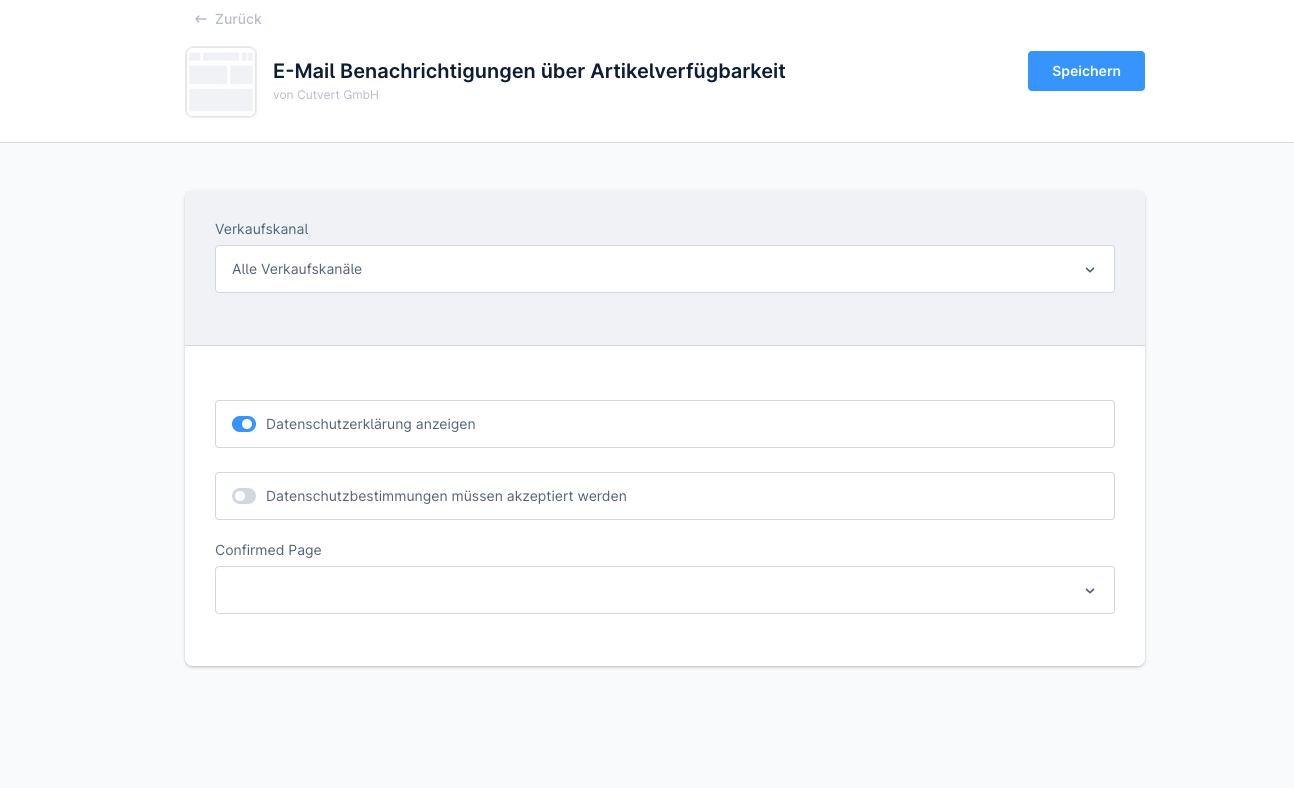1294x788 pixels.
Task: Click the "Verkaufskanal" field label
Action: tap(262, 229)
